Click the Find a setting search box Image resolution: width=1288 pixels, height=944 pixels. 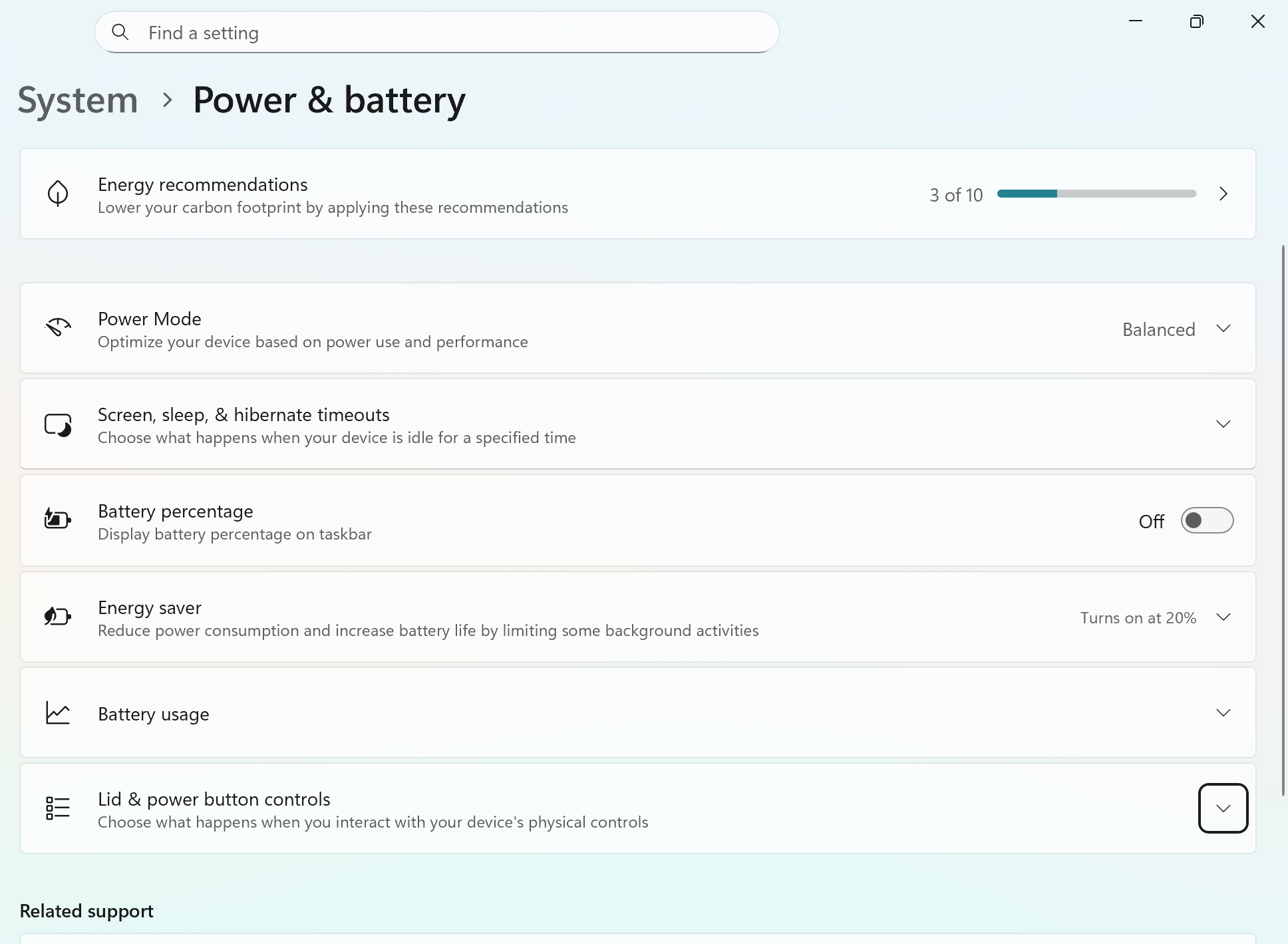point(436,33)
